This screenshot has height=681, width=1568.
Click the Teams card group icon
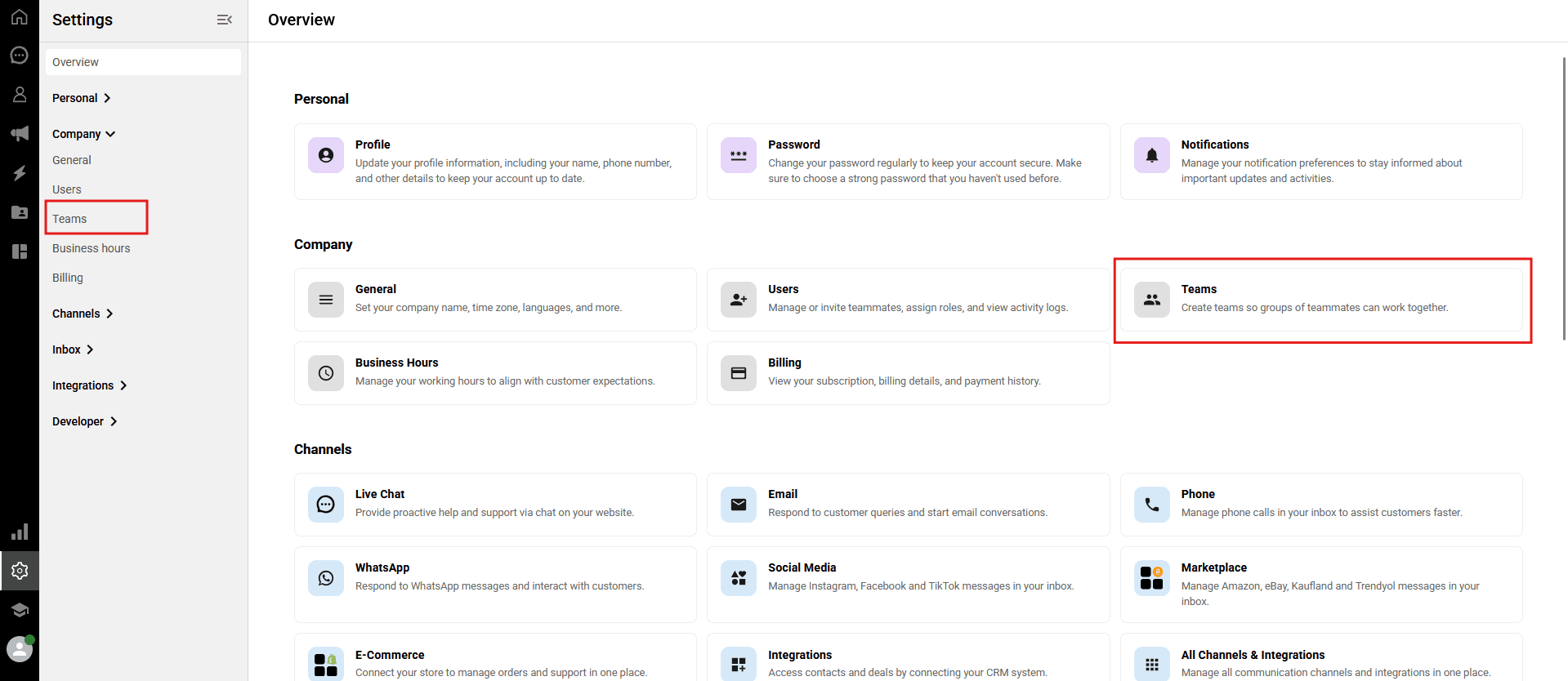pos(1152,300)
